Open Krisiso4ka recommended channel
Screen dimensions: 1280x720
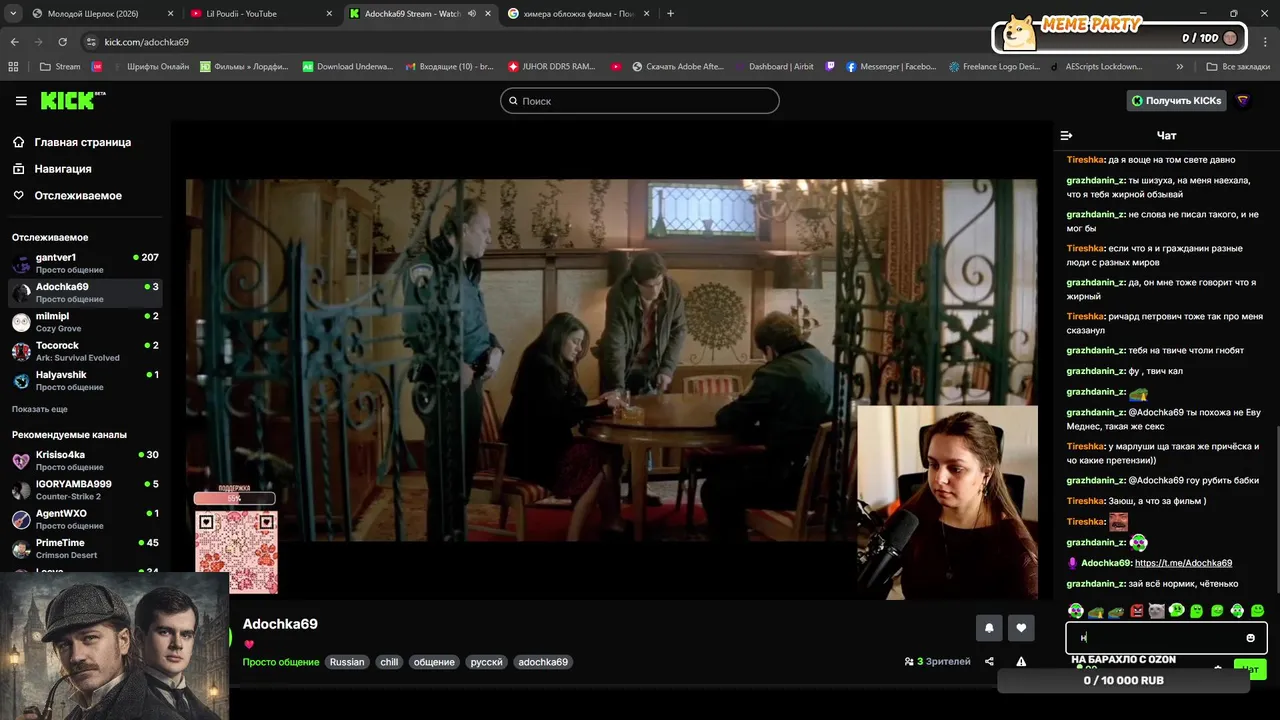(85, 460)
